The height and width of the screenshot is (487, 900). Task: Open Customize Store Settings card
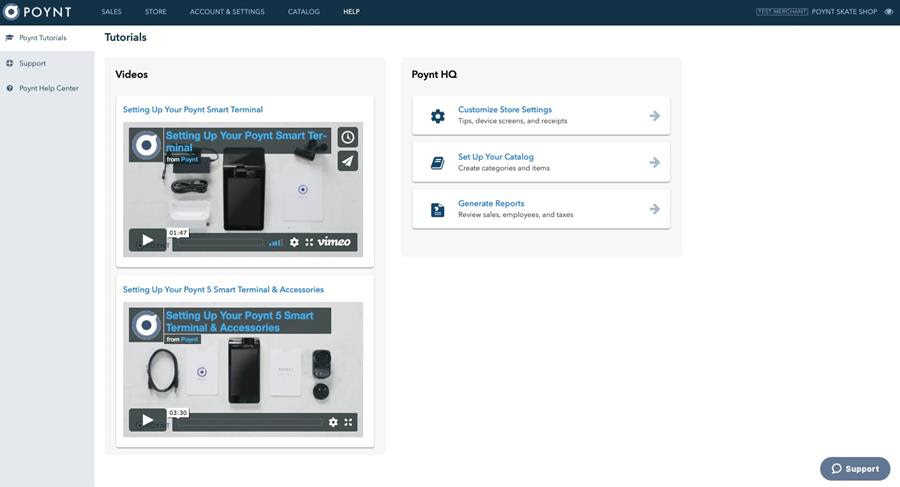coord(541,115)
